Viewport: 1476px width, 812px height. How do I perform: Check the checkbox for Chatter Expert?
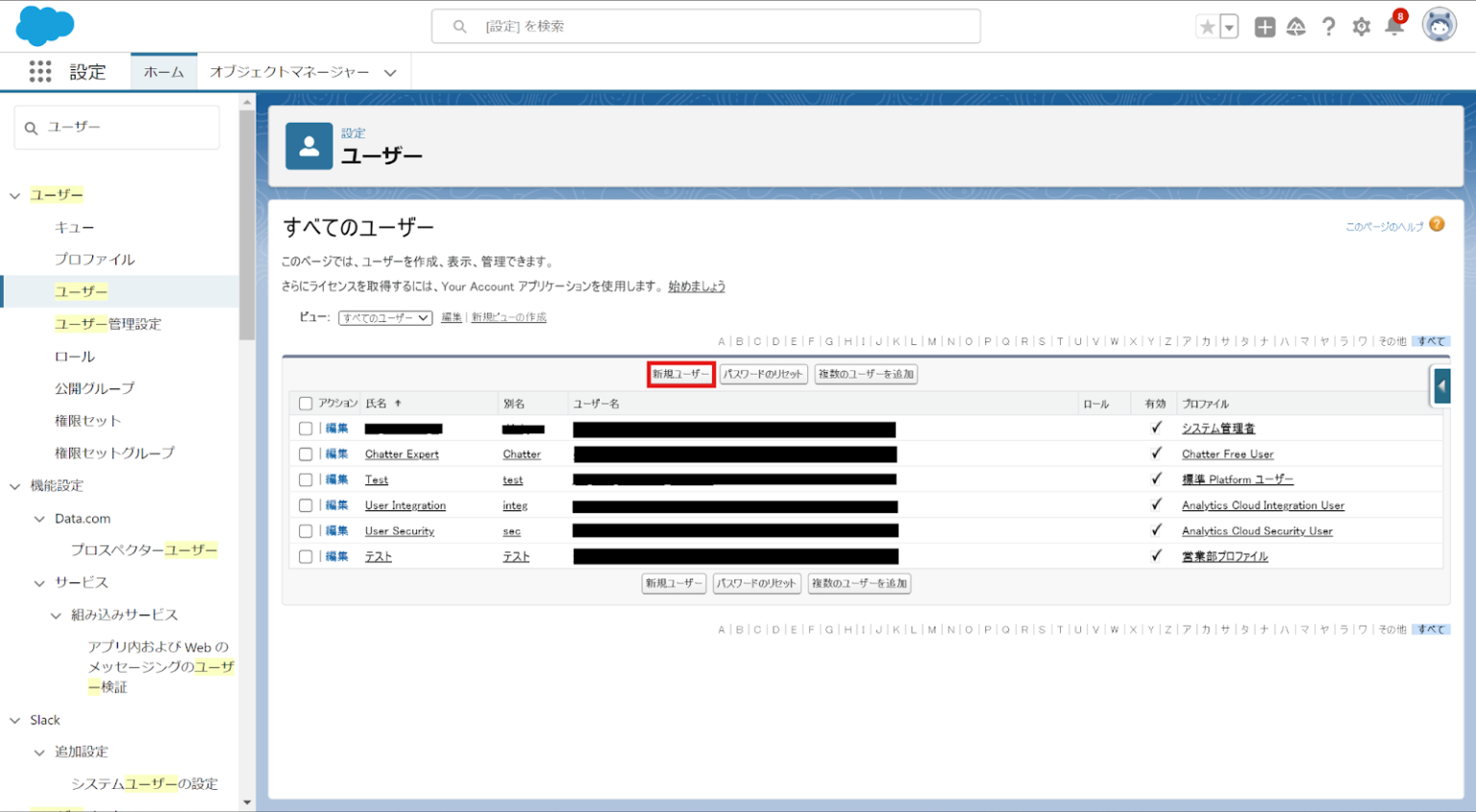coord(305,453)
